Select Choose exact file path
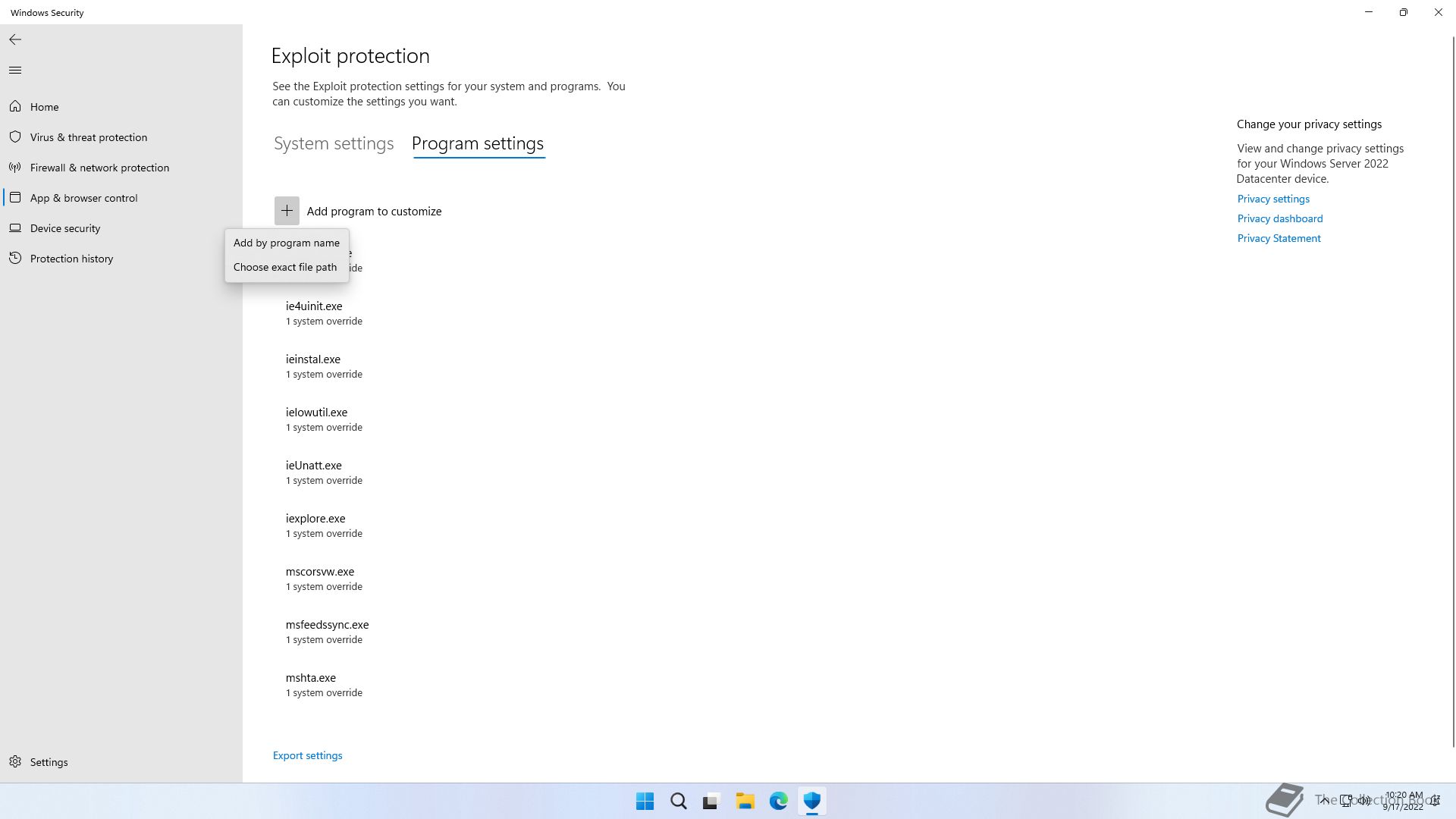The width and height of the screenshot is (1456, 819). click(284, 267)
